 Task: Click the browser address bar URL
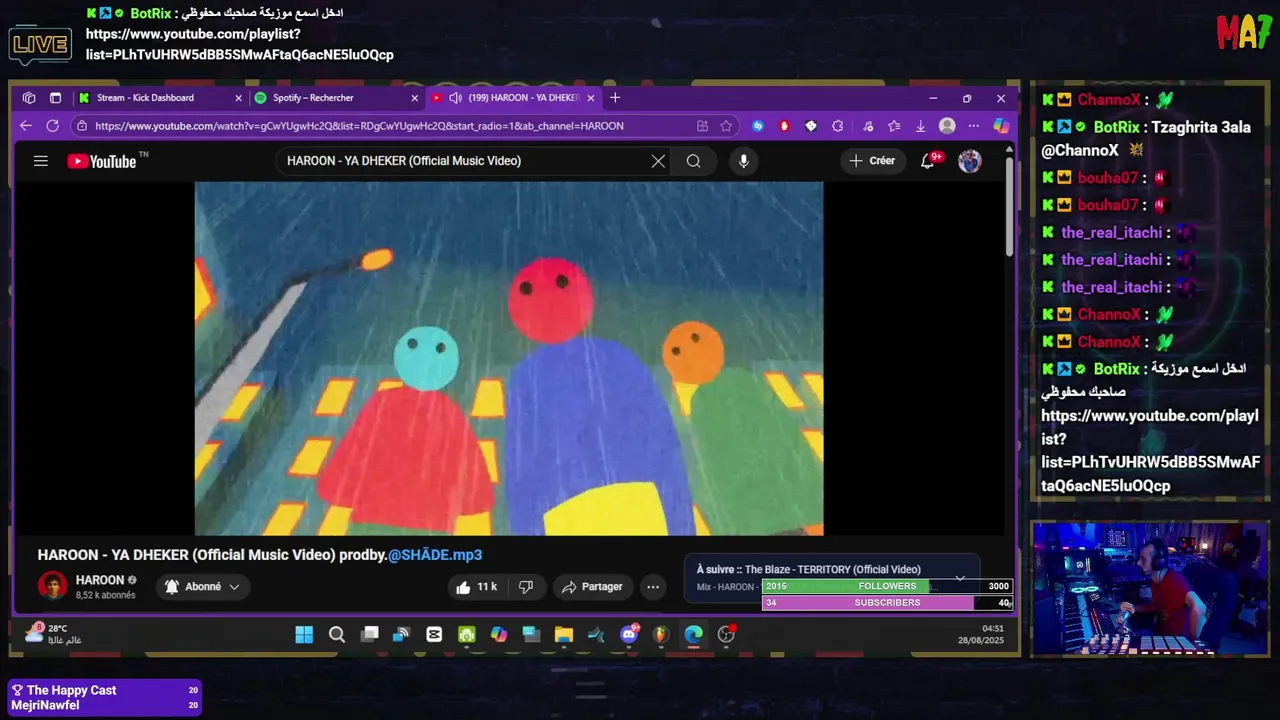coord(360,126)
